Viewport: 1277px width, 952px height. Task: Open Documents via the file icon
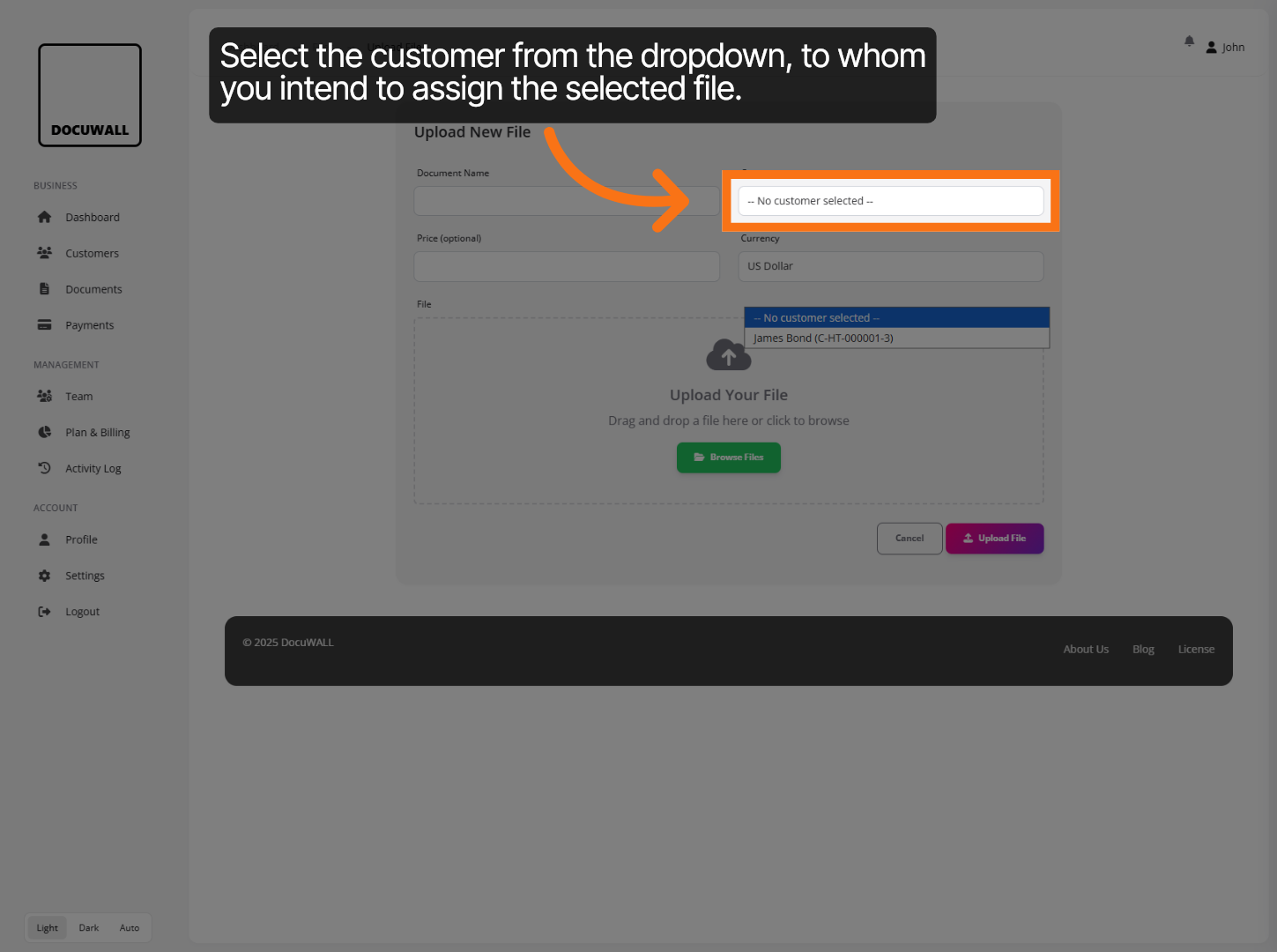click(44, 288)
